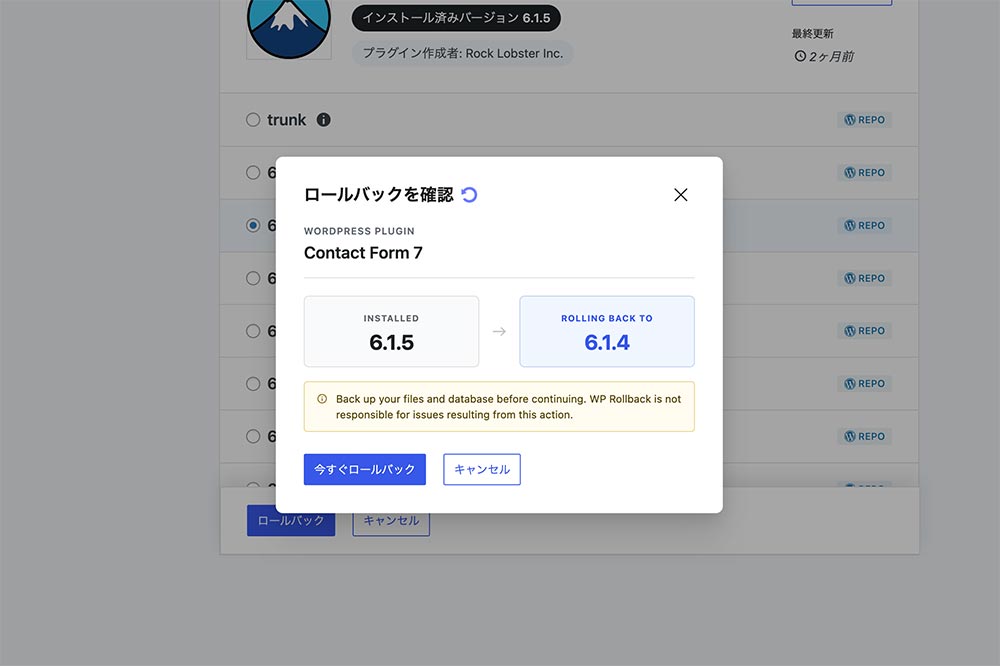This screenshot has width=1000, height=666.
Task: Confirm with the 今すぐロールバック button
Action: (365, 469)
